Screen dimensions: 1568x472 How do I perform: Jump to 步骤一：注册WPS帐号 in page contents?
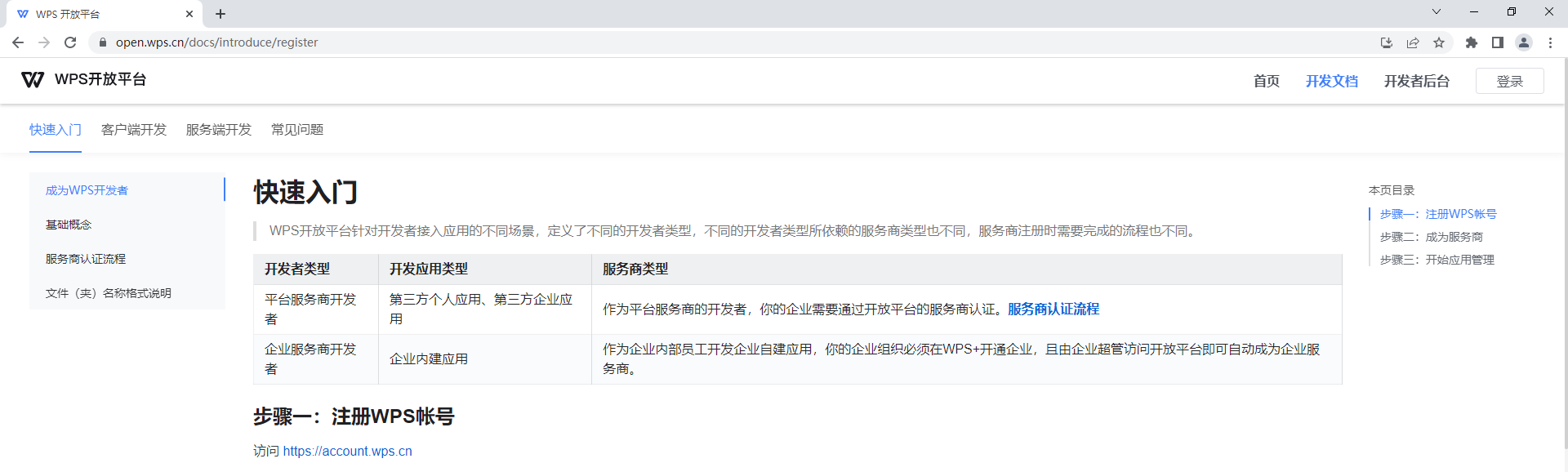[1438, 214]
